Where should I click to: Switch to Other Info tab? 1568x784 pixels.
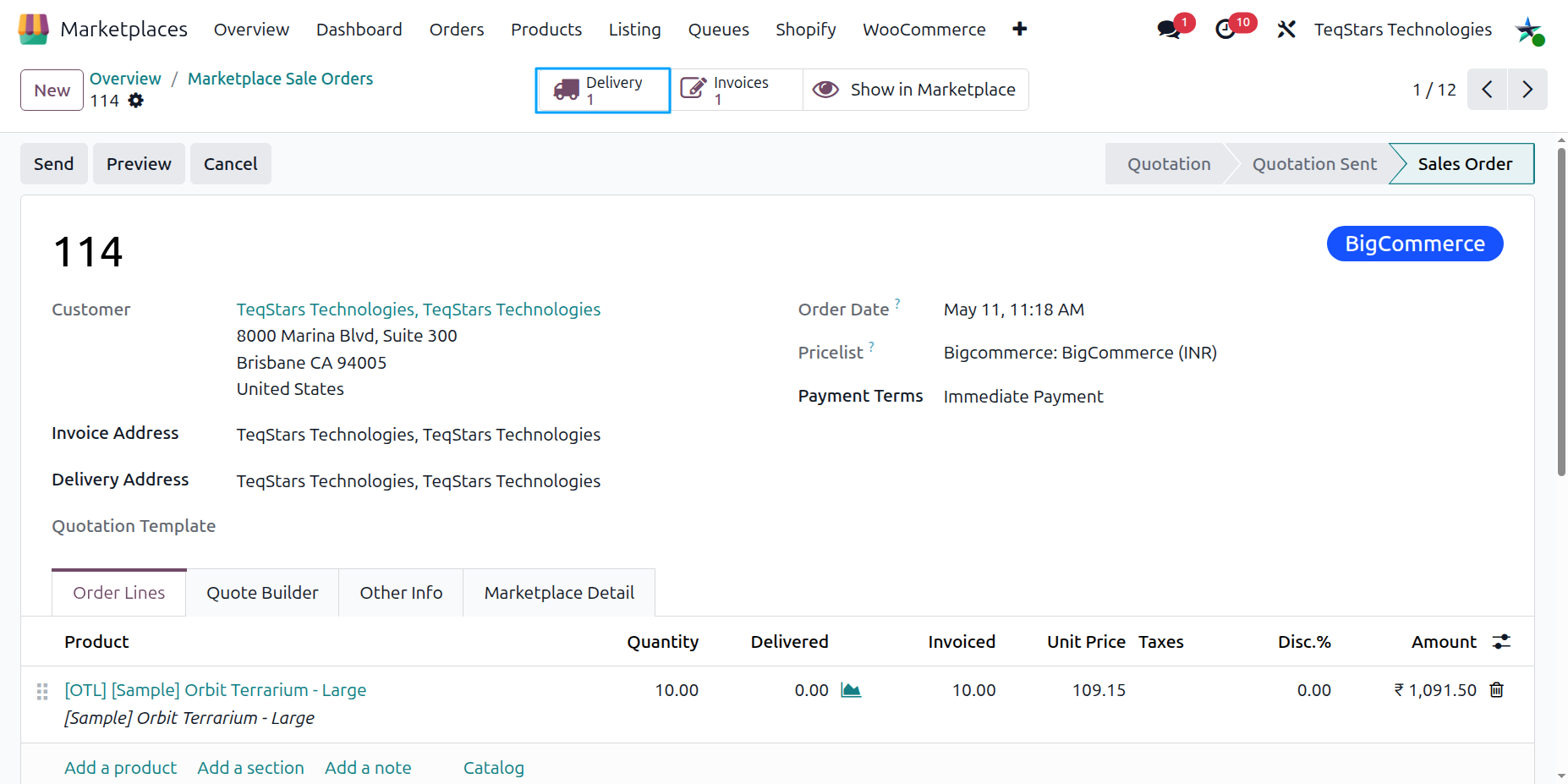[401, 593]
